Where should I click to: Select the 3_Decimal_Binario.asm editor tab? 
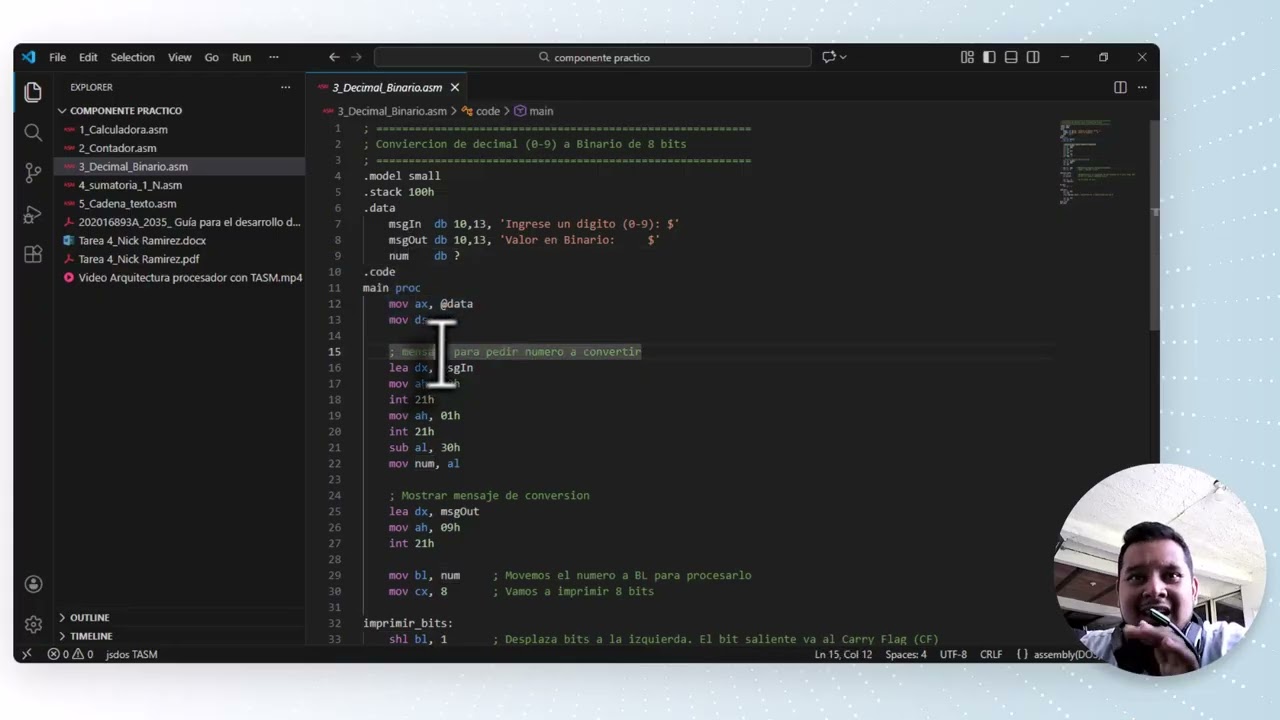click(387, 88)
